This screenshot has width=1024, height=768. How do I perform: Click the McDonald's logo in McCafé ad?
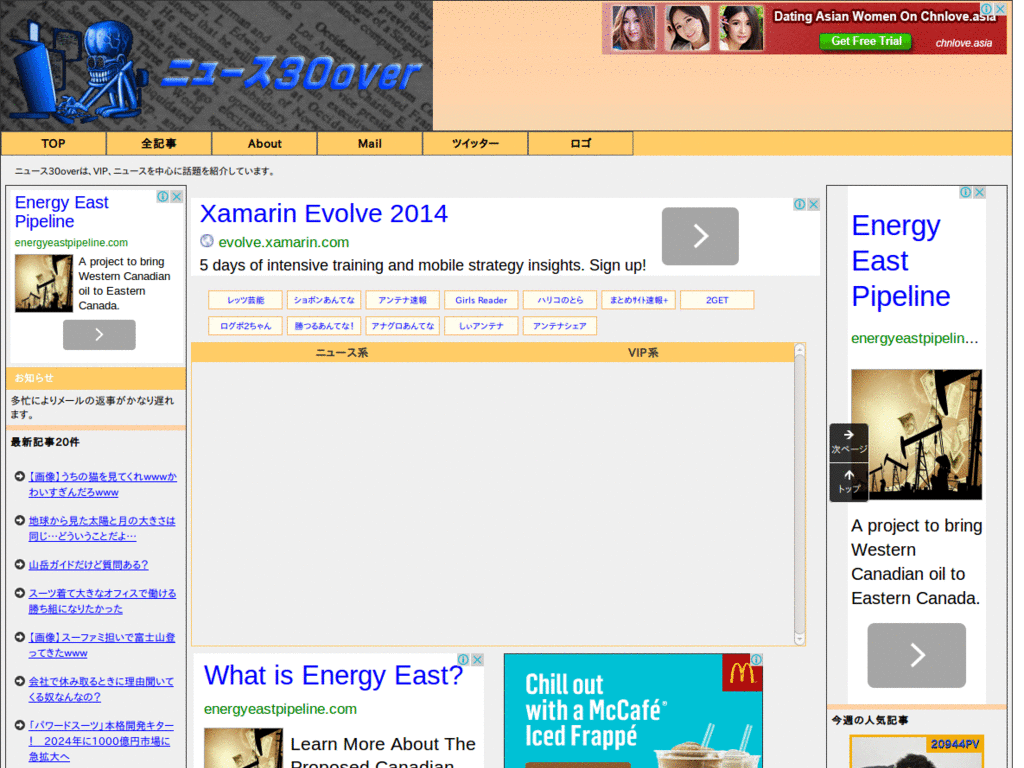[x=741, y=673]
